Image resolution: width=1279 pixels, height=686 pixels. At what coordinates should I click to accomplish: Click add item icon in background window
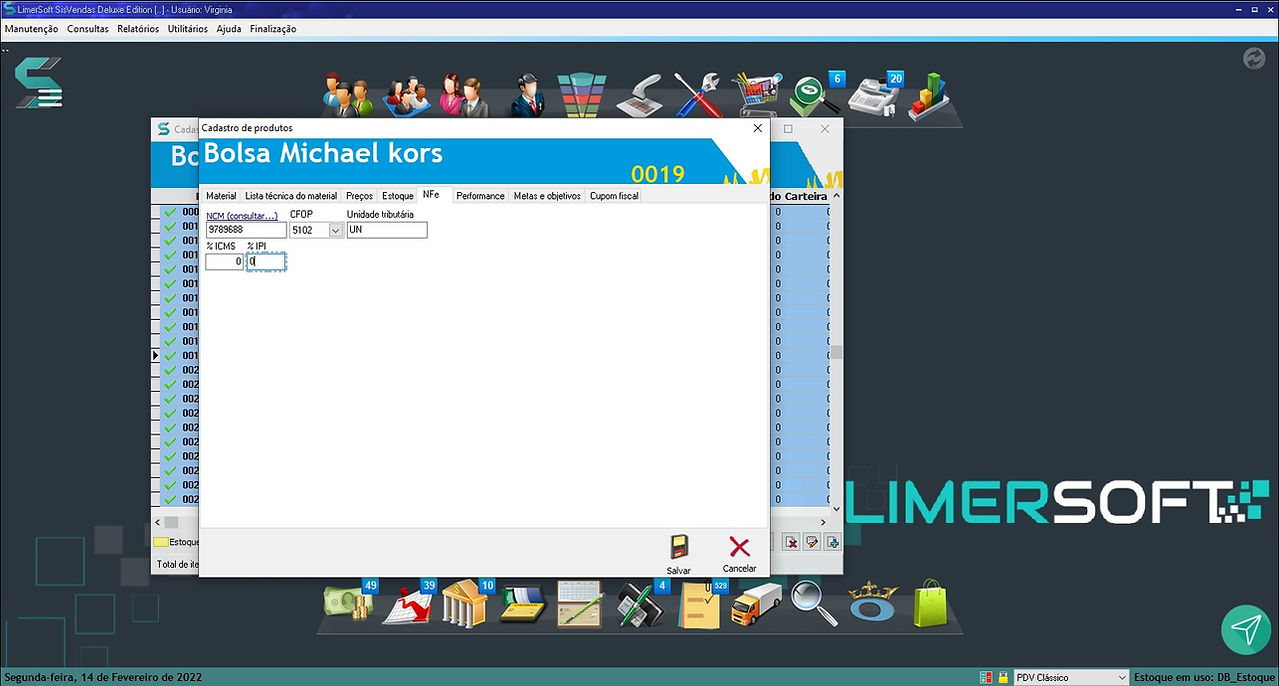point(832,542)
